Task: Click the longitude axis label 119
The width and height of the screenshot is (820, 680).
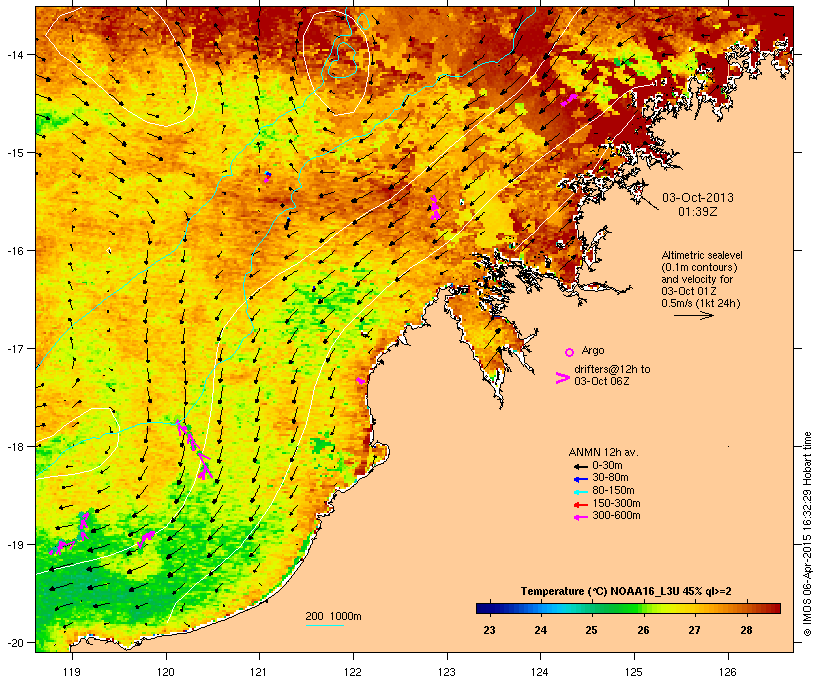Action: pos(72,672)
